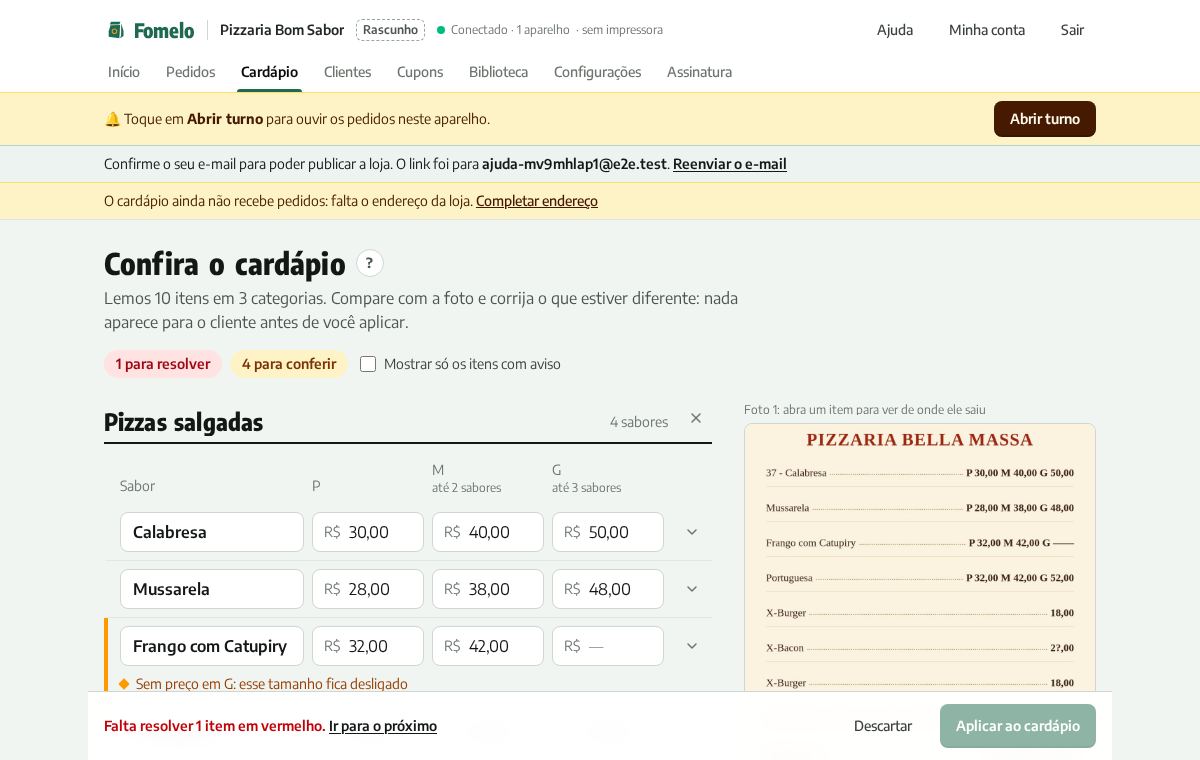Image resolution: width=1200 pixels, height=760 pixels.
Task: Open Minha conta
Action: coord(987,30)
